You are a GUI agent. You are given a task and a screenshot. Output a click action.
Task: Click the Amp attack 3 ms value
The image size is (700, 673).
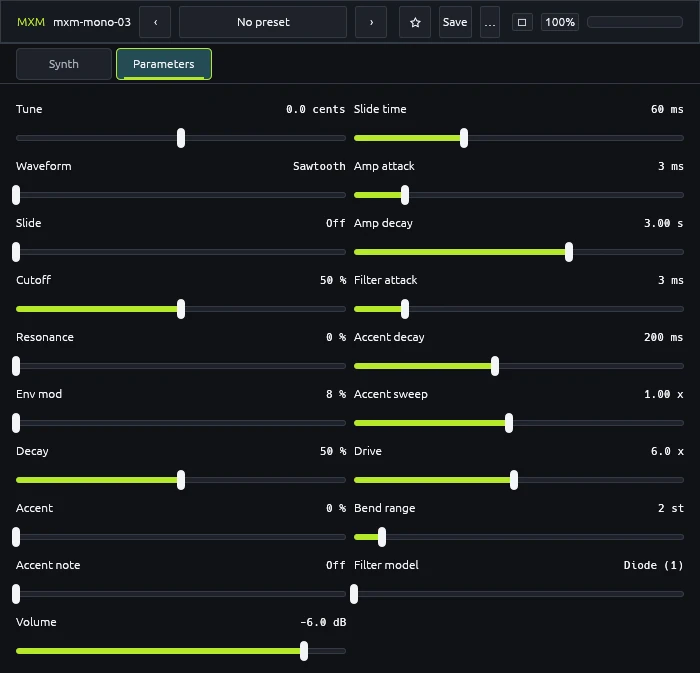tap(671, 166)
